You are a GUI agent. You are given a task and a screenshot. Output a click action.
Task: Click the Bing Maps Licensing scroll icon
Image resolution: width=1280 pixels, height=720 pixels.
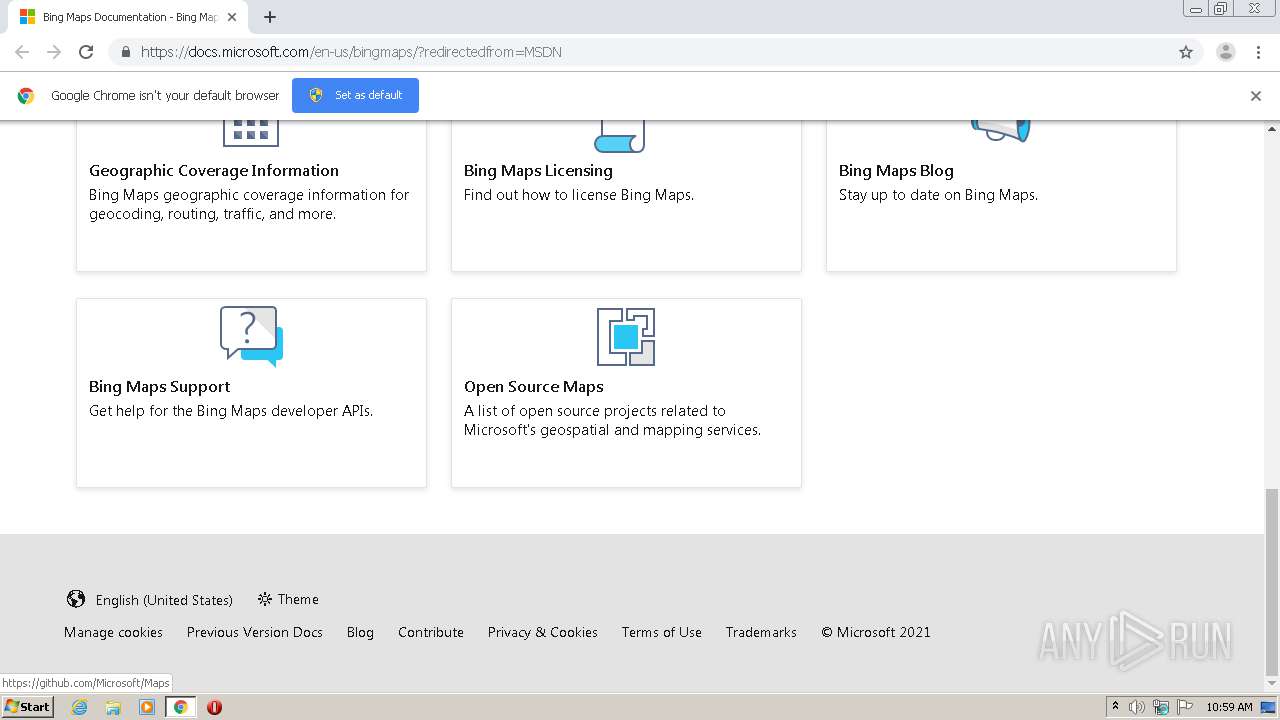click(x=620, y=136)
